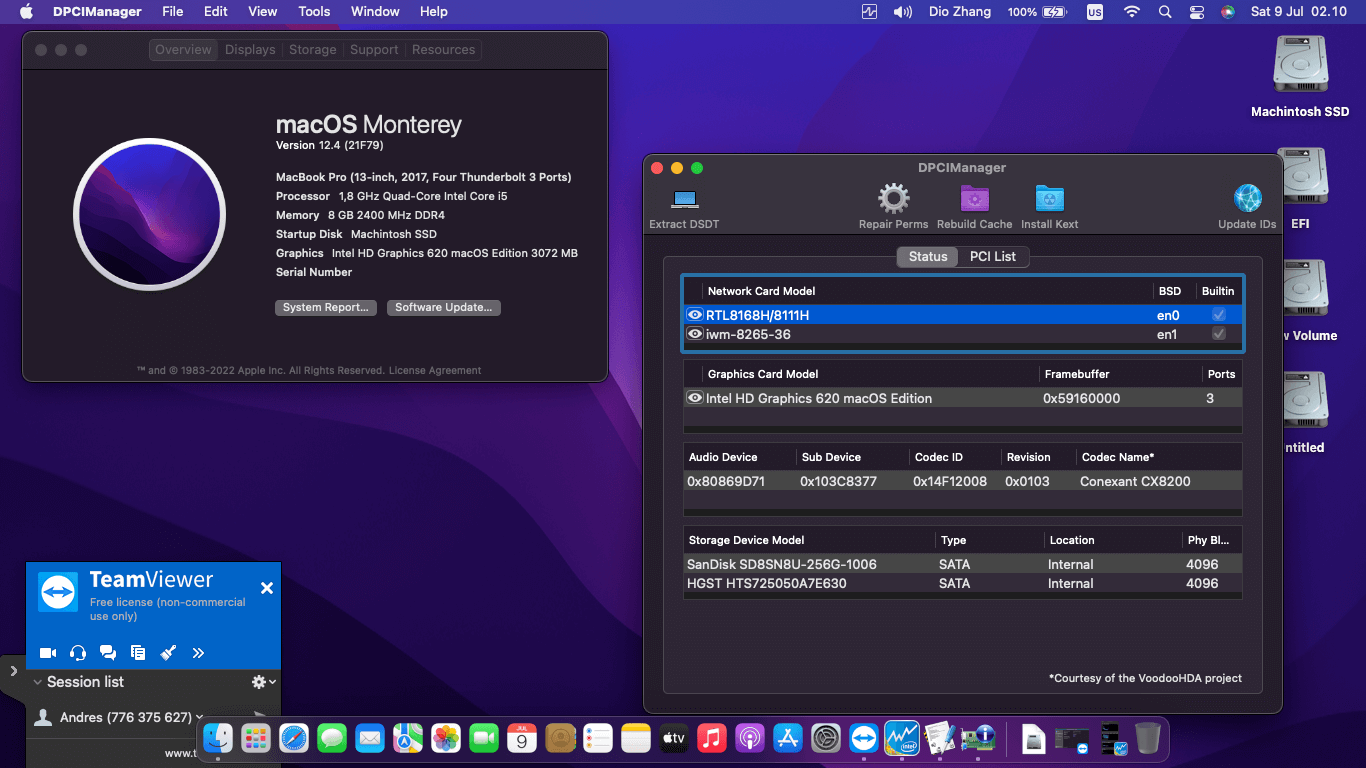Click the Rebuild Cache icon
This screenshot has height=768, width=1366.
(x=974, y=200)
